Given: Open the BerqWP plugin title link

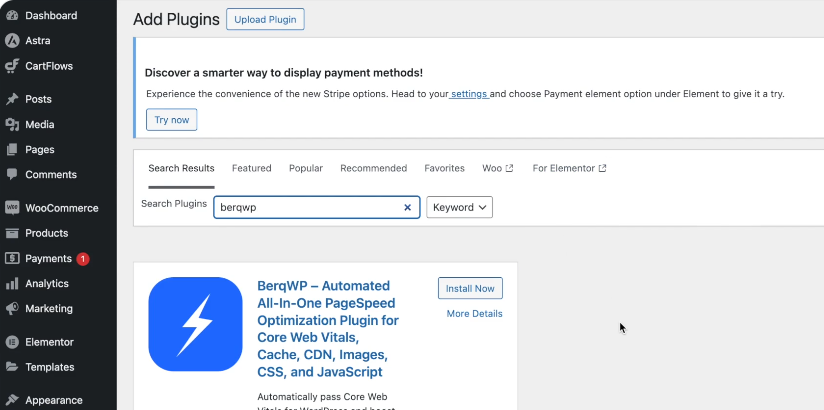Looking at the screenshot, I should 328,329.
